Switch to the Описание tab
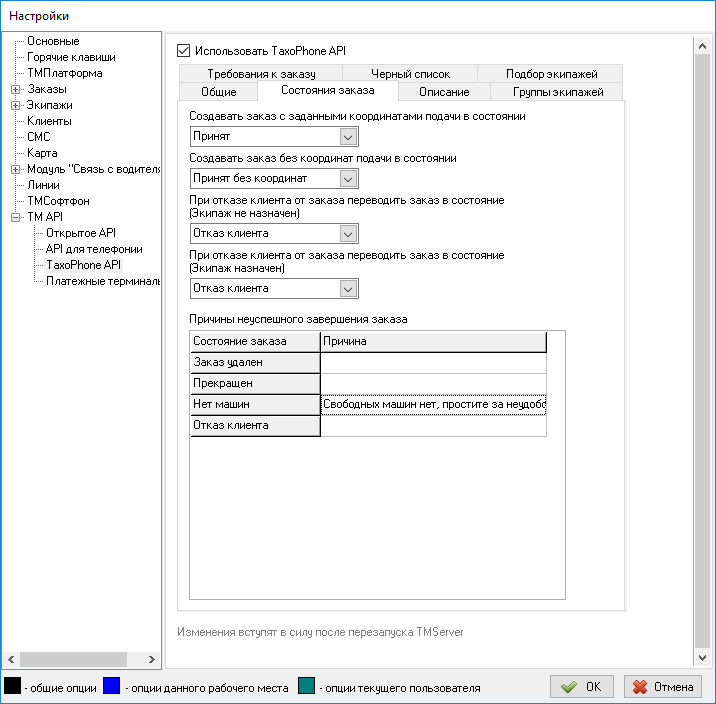 (444, 92)
